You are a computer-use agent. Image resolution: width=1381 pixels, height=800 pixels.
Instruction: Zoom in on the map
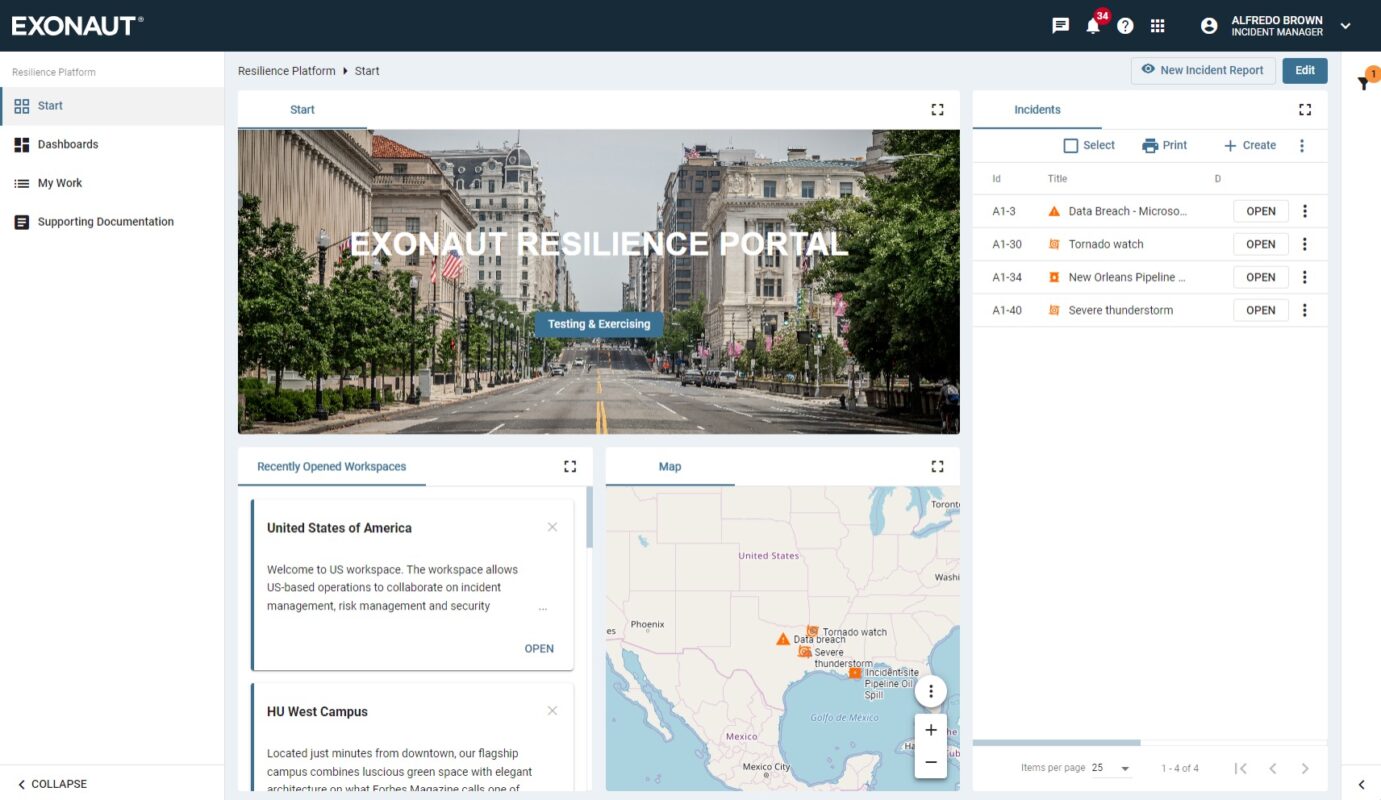click(931, 730)
